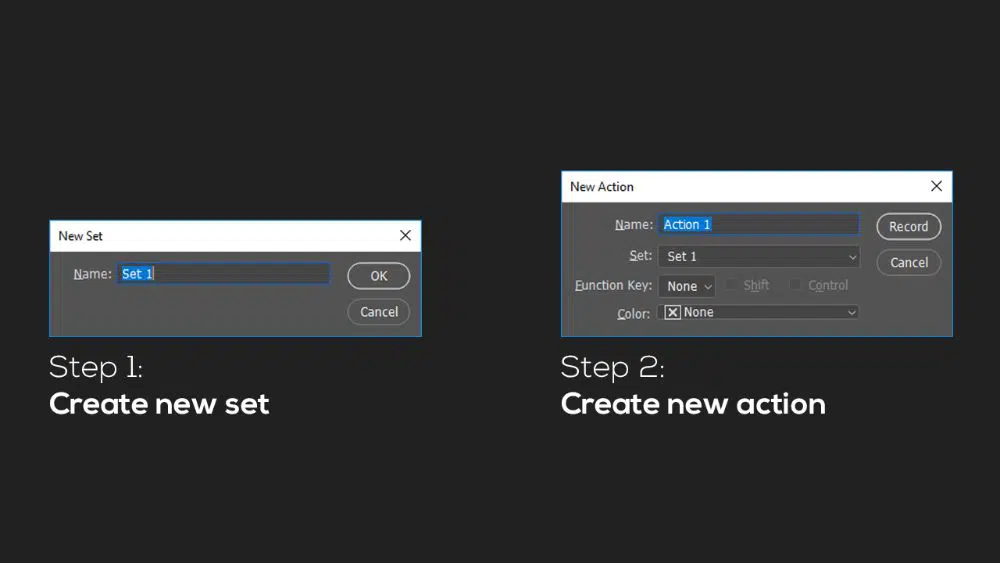Viewport: 1000px width, 563px height.
Task: Click the Function Key label
Action: (x=613, y=286)
